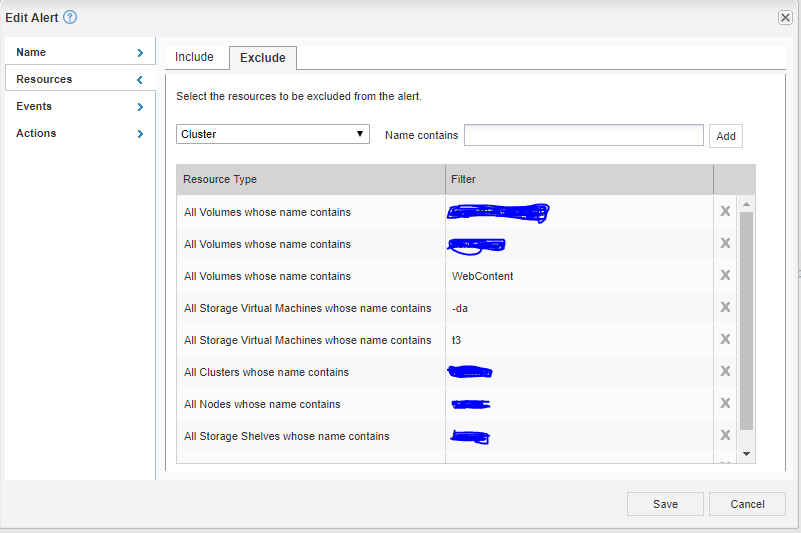This screenshot has height=533, width=801.
Task: Click the Add filter button
Action: coord(725,136)
